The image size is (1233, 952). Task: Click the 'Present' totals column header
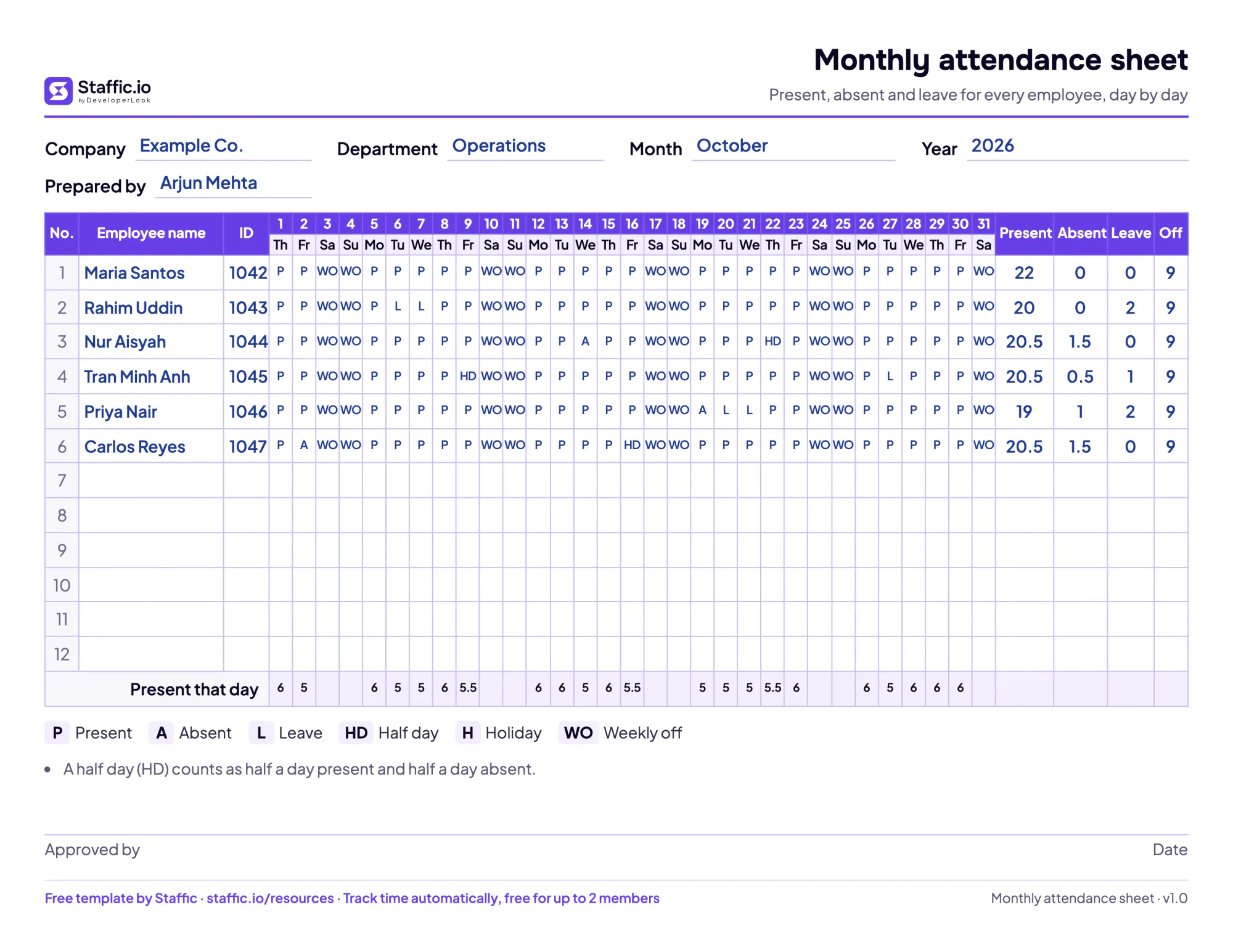pyautogui.click(x=1025, y=234)
